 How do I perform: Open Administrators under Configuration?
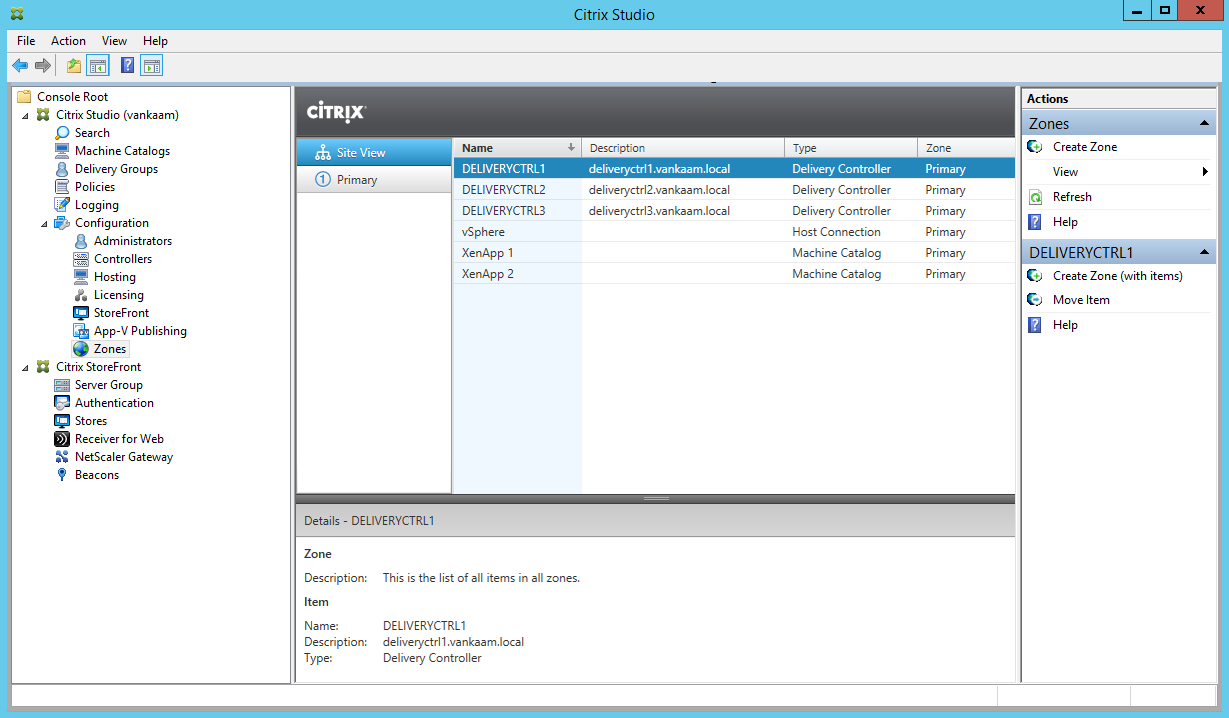[x=133, y=241]
